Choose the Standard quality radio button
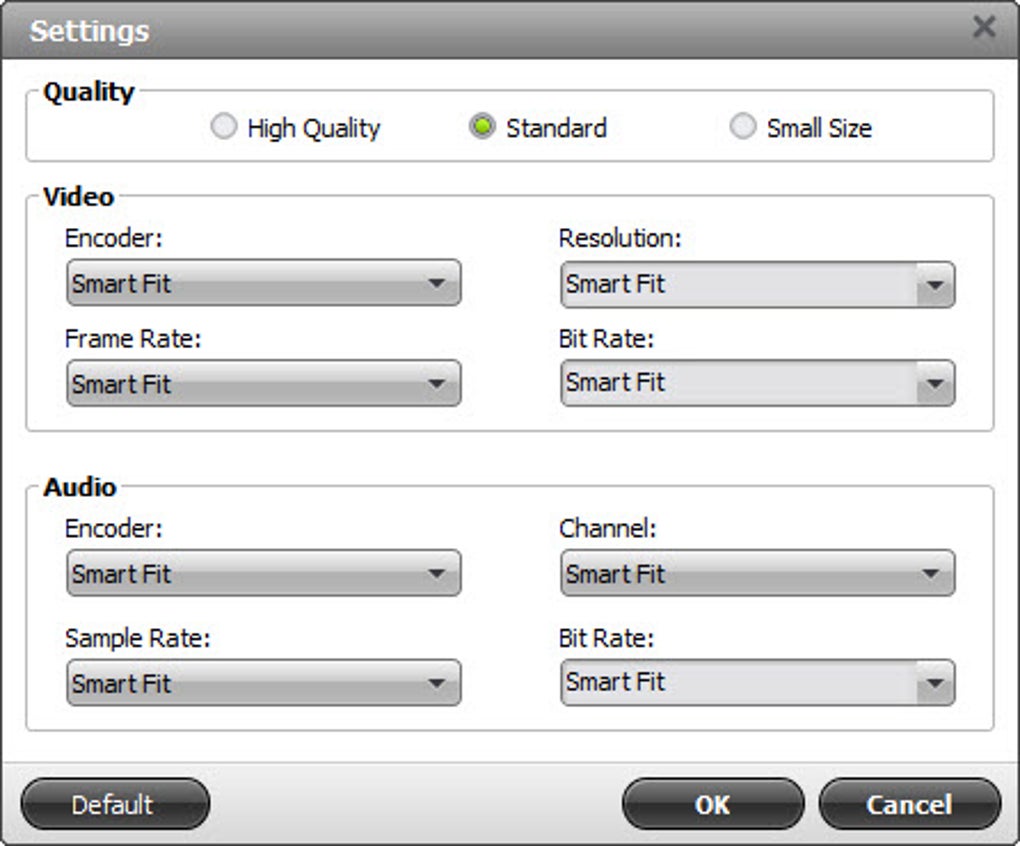Screen dimensions: 1020x846 (x=483, y=127)
